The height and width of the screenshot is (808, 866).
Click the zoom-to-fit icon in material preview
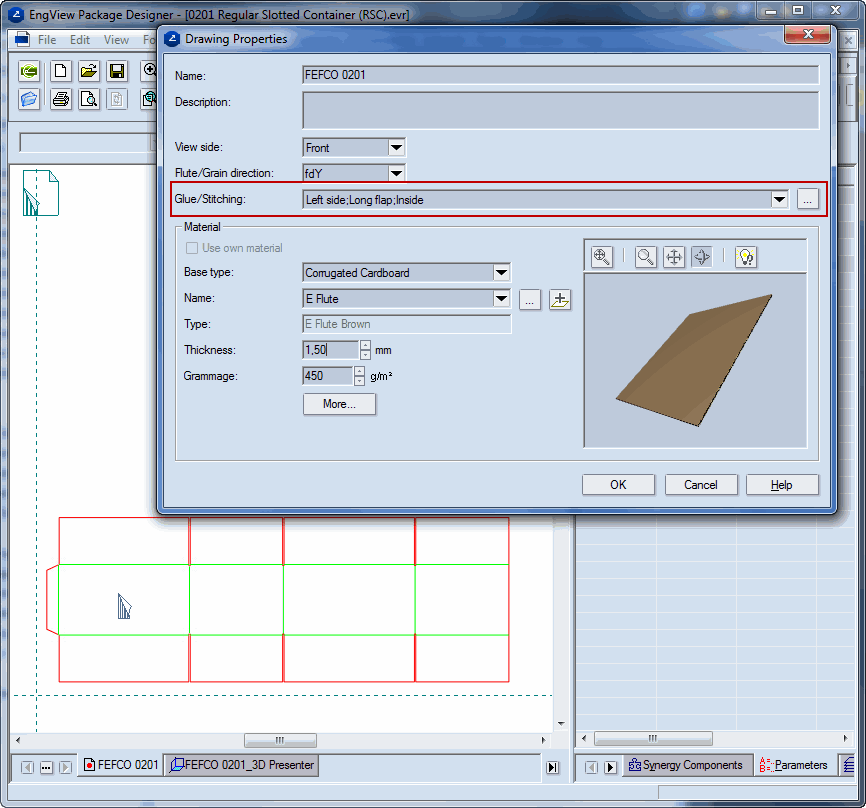(602, 257)
